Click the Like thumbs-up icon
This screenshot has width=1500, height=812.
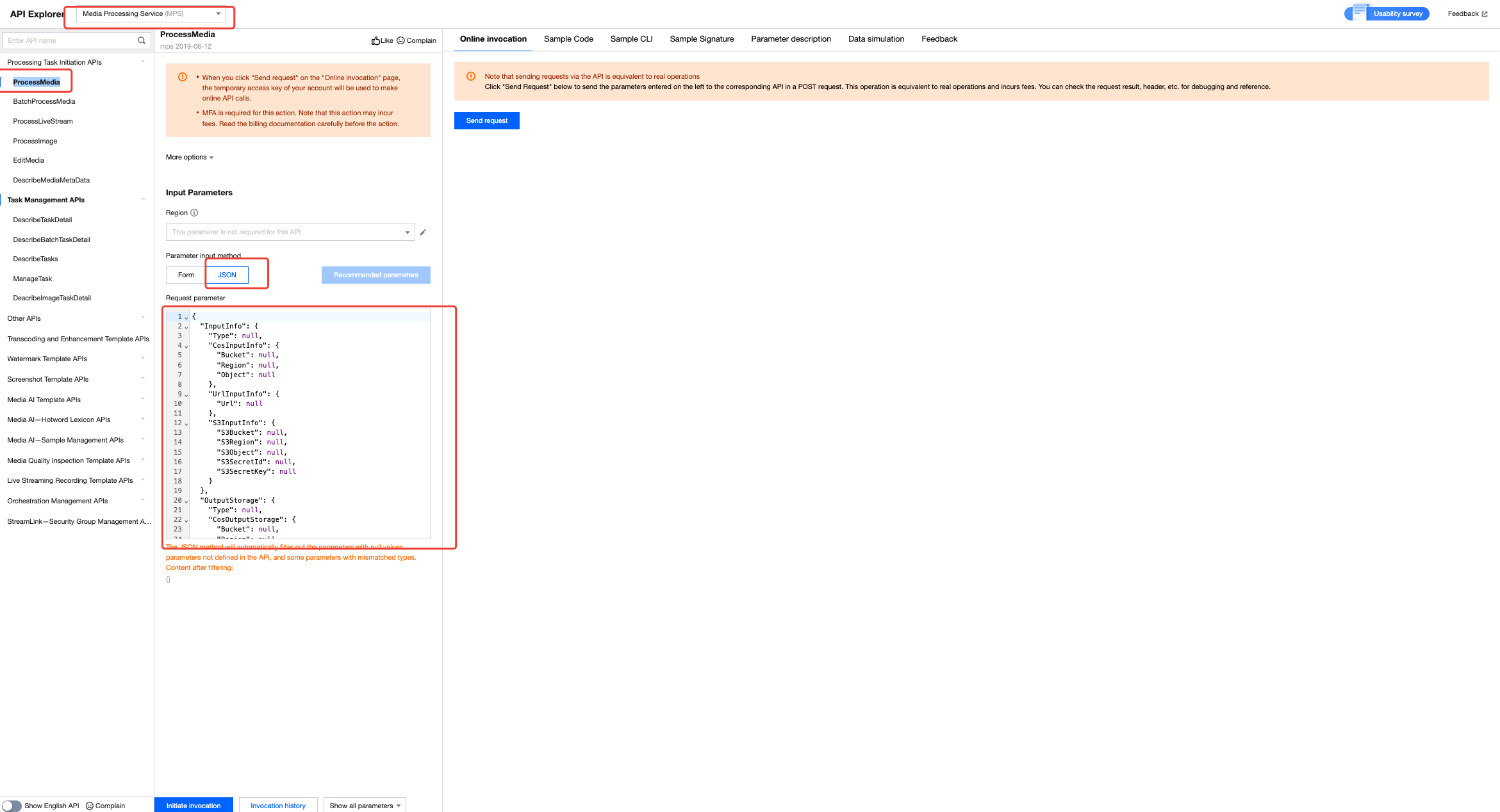[x=375, y=40]
